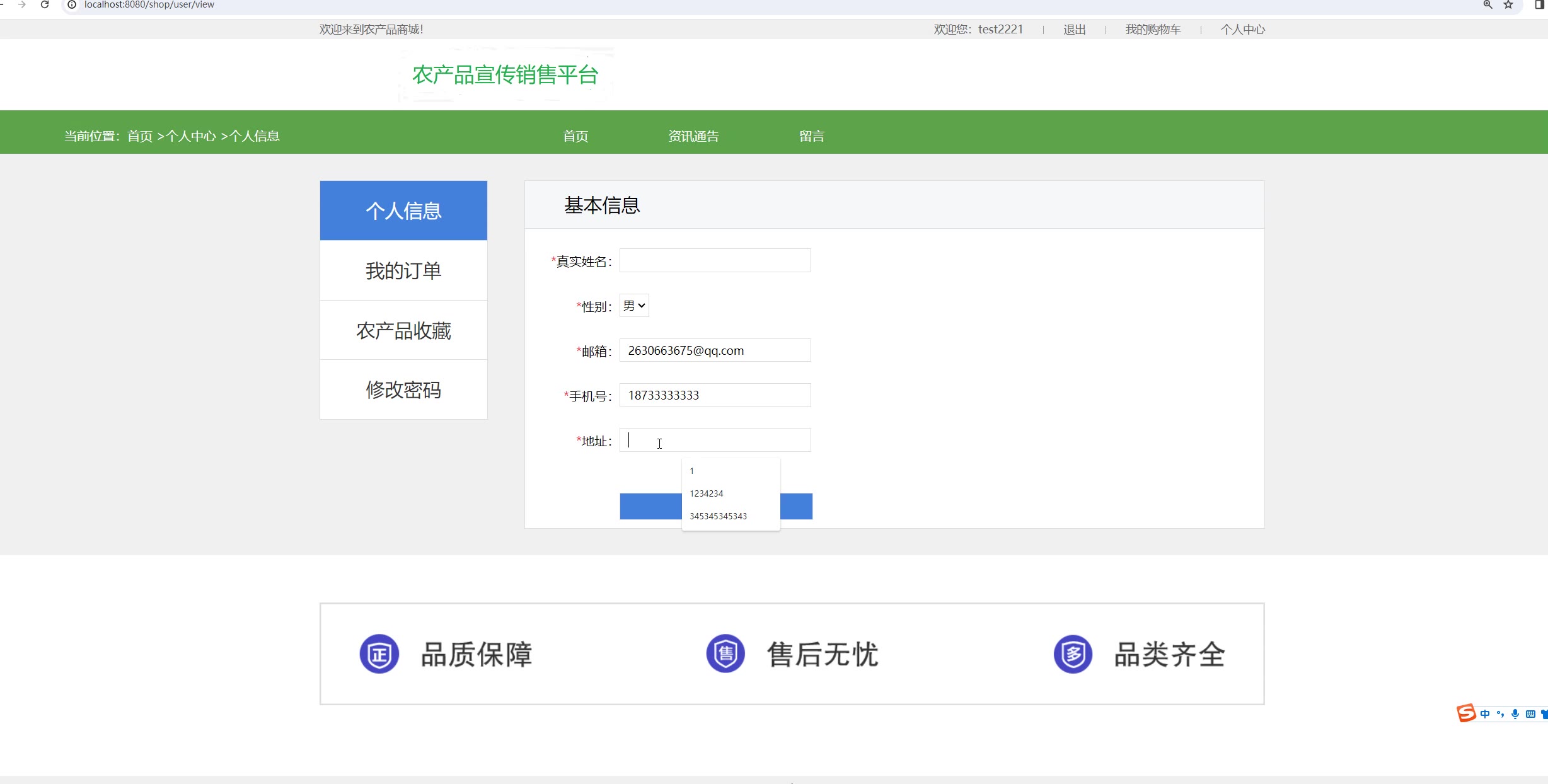Toggle Sogou punctuation mode icon
Screen dimensions: 1548x784
click(x=1500, y=714)
